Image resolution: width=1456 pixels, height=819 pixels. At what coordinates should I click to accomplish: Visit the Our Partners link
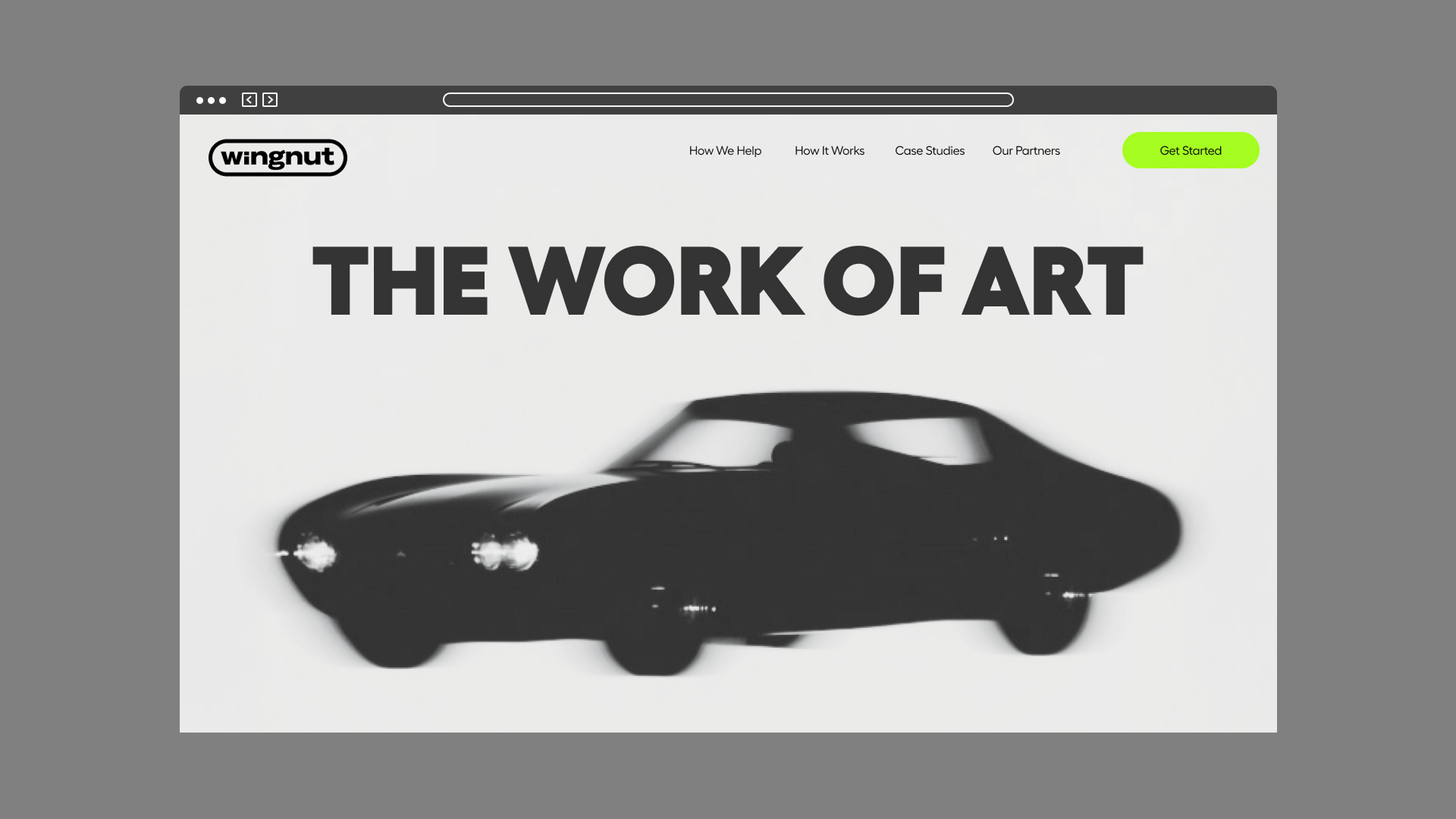point(1025,151)
